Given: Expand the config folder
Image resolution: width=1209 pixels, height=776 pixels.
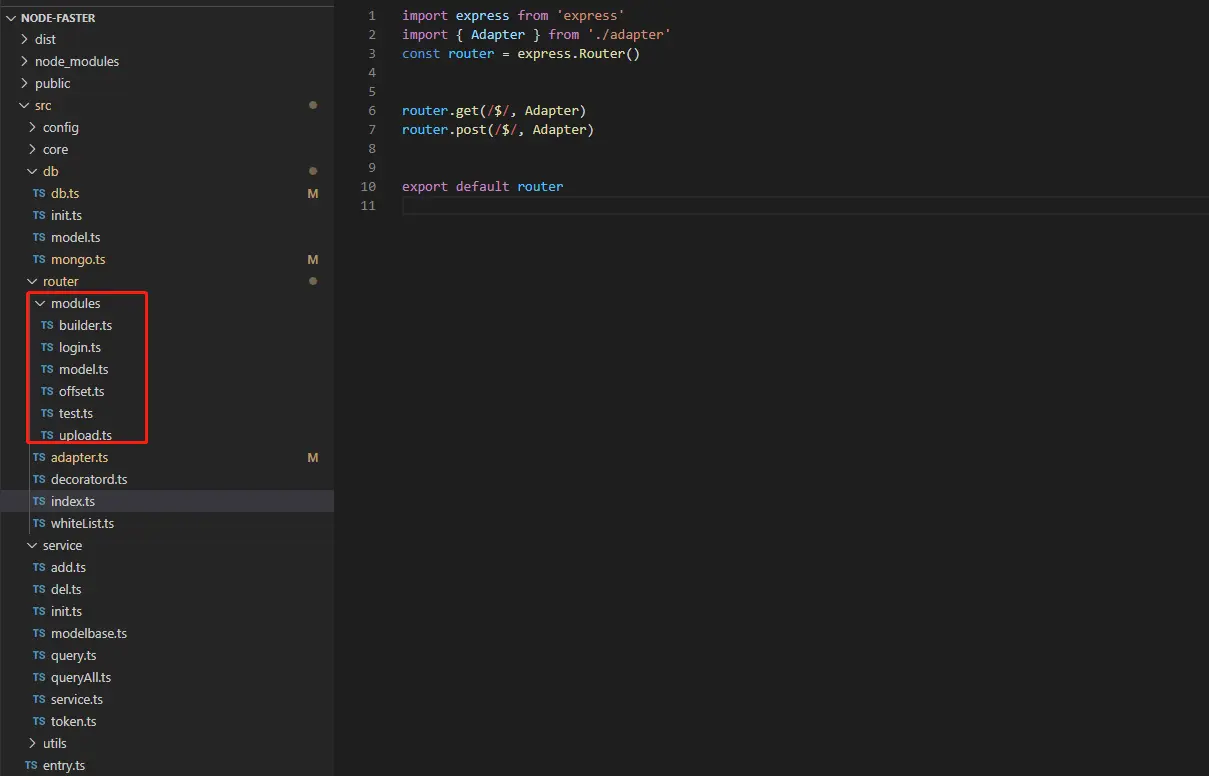Looking at the screenshot, I should click(60, 127).
